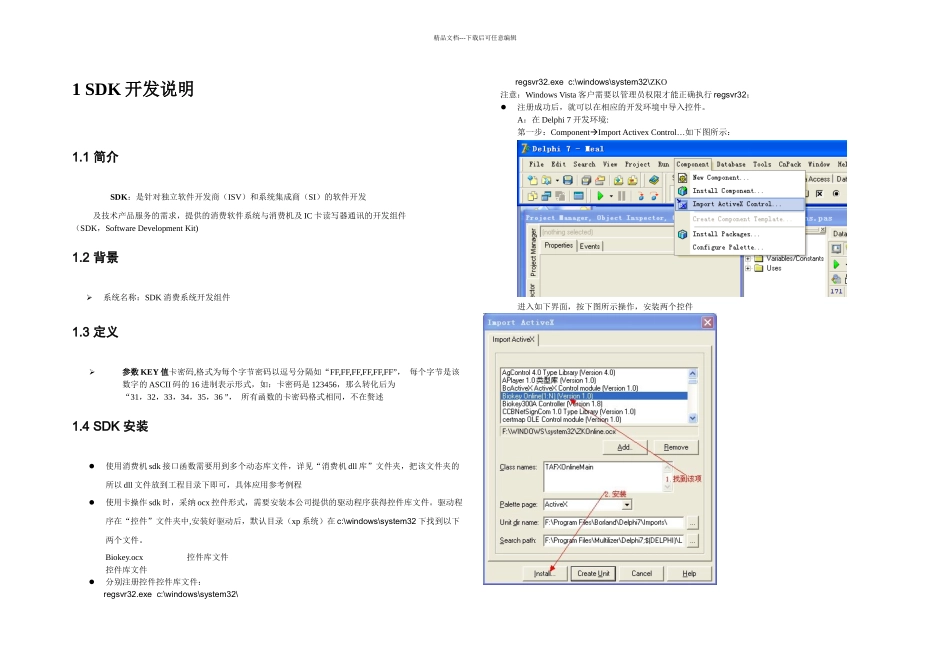Click the Step Over debug icon
Screen dimensions: 950x672
tap(654, 196)
